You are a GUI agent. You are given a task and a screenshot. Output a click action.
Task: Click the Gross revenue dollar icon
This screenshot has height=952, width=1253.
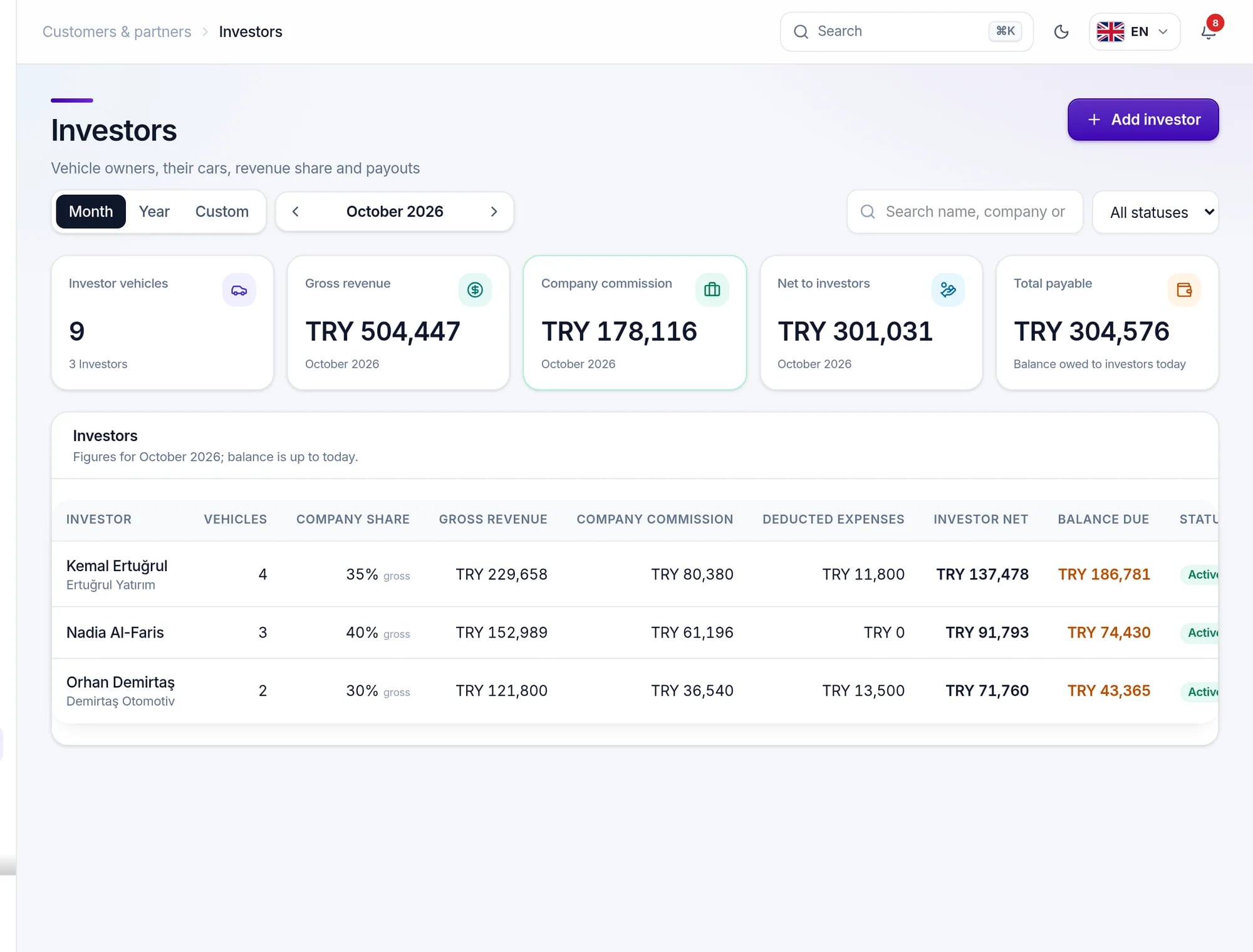coord(475,290)
